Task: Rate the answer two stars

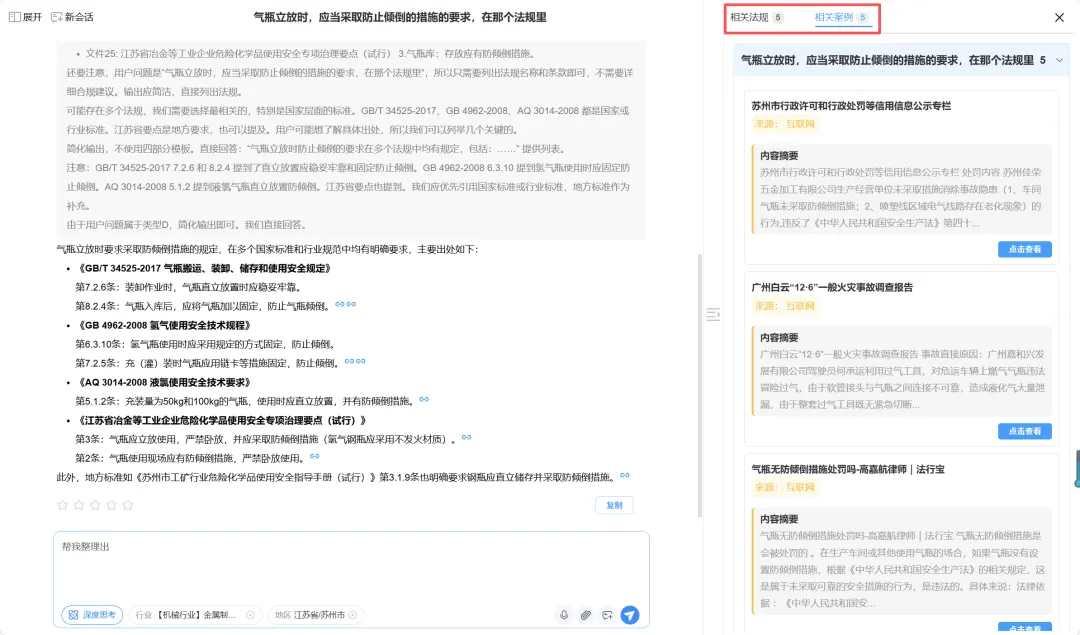Action: tap(79, 506)
